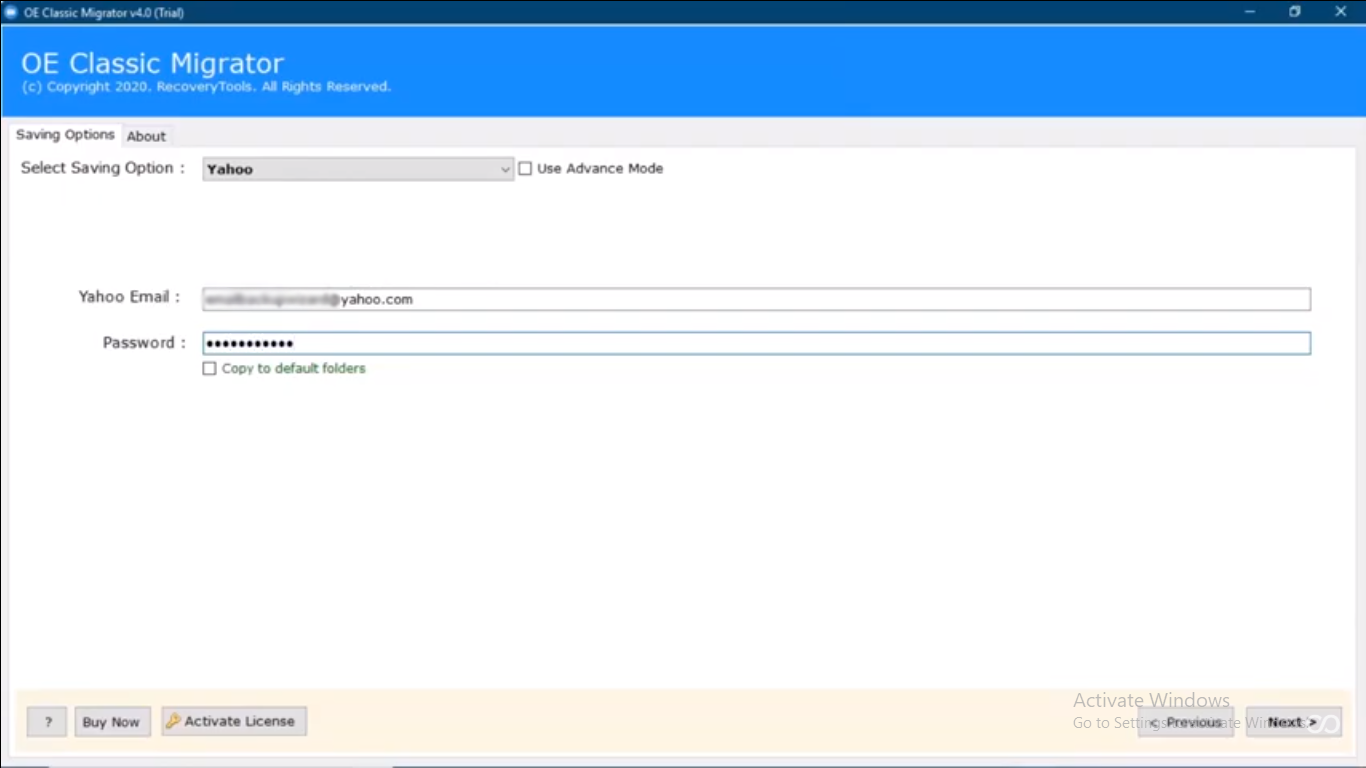This screenshot has height=768, width=1366.
Task: Click the Buy Now button
Action: tap(111, 722)
